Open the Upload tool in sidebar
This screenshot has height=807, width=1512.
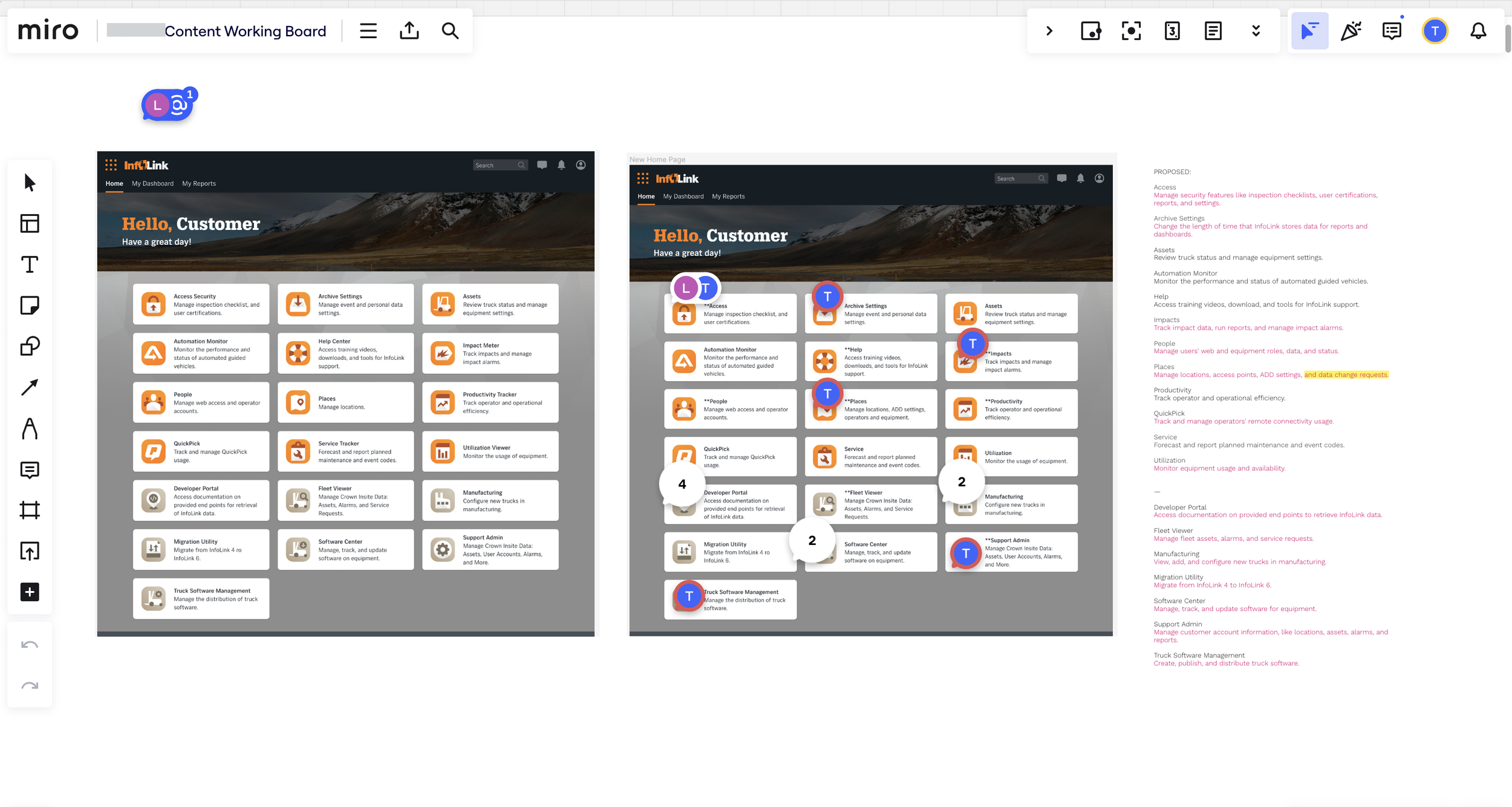(x=30, y=551)
